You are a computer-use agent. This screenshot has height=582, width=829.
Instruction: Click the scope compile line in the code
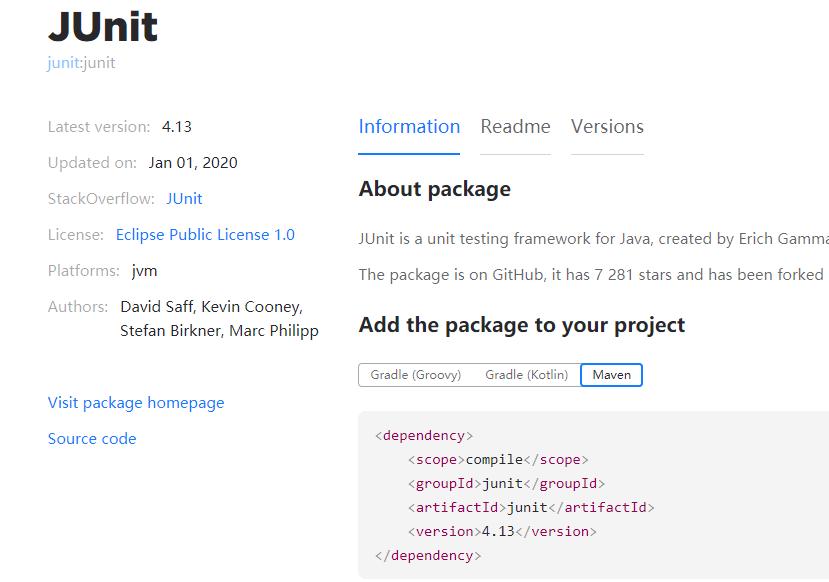coord(497,460)
